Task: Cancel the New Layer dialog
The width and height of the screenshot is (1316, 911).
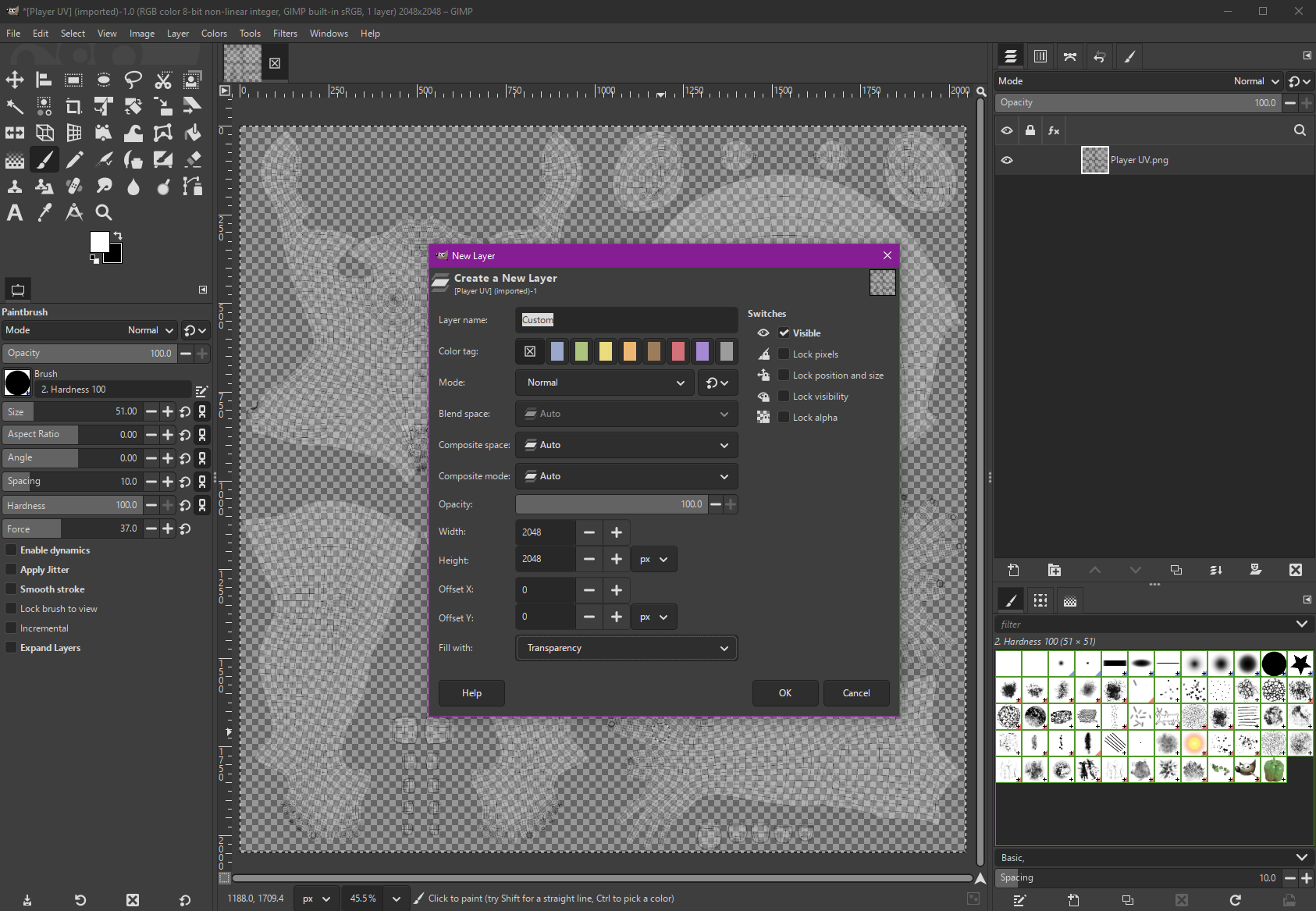Action: (x=855, y=693)
